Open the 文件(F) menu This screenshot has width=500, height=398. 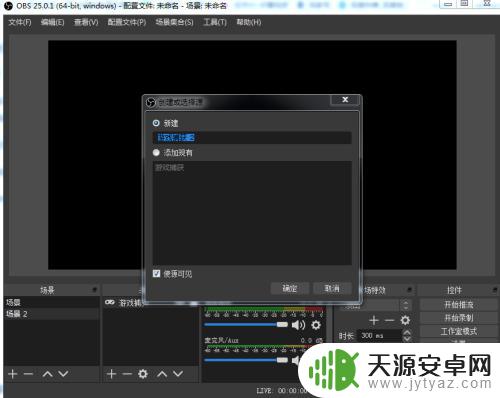tap(20, 22)
